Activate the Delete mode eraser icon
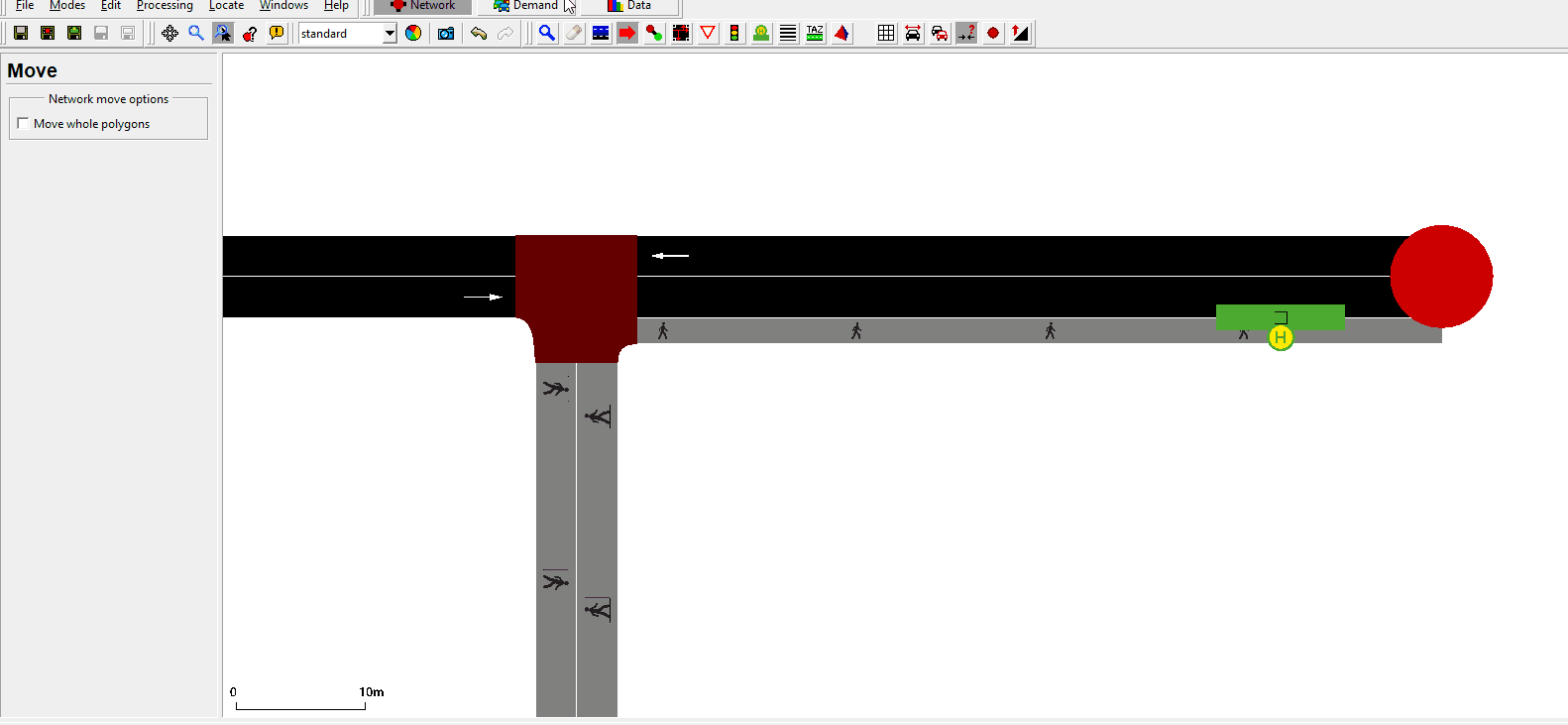The height and width of the screenshot is (725, 1568). click(574, 33)
